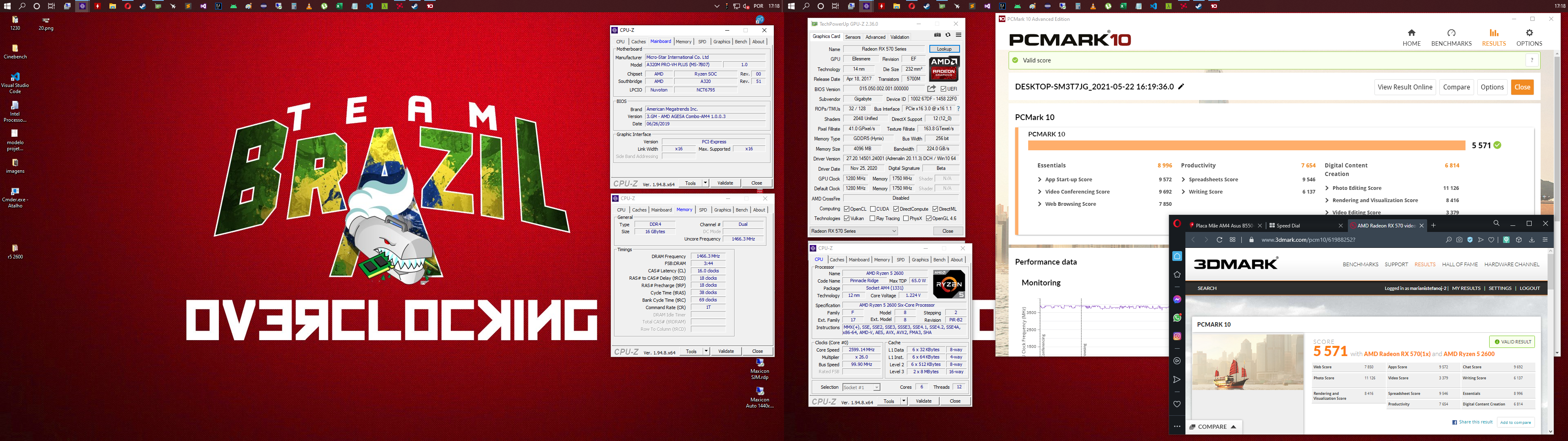This screenshot has height=441, width=1568.
Task: Toggle DirectML checkbox
Action: tap(935, 209)
